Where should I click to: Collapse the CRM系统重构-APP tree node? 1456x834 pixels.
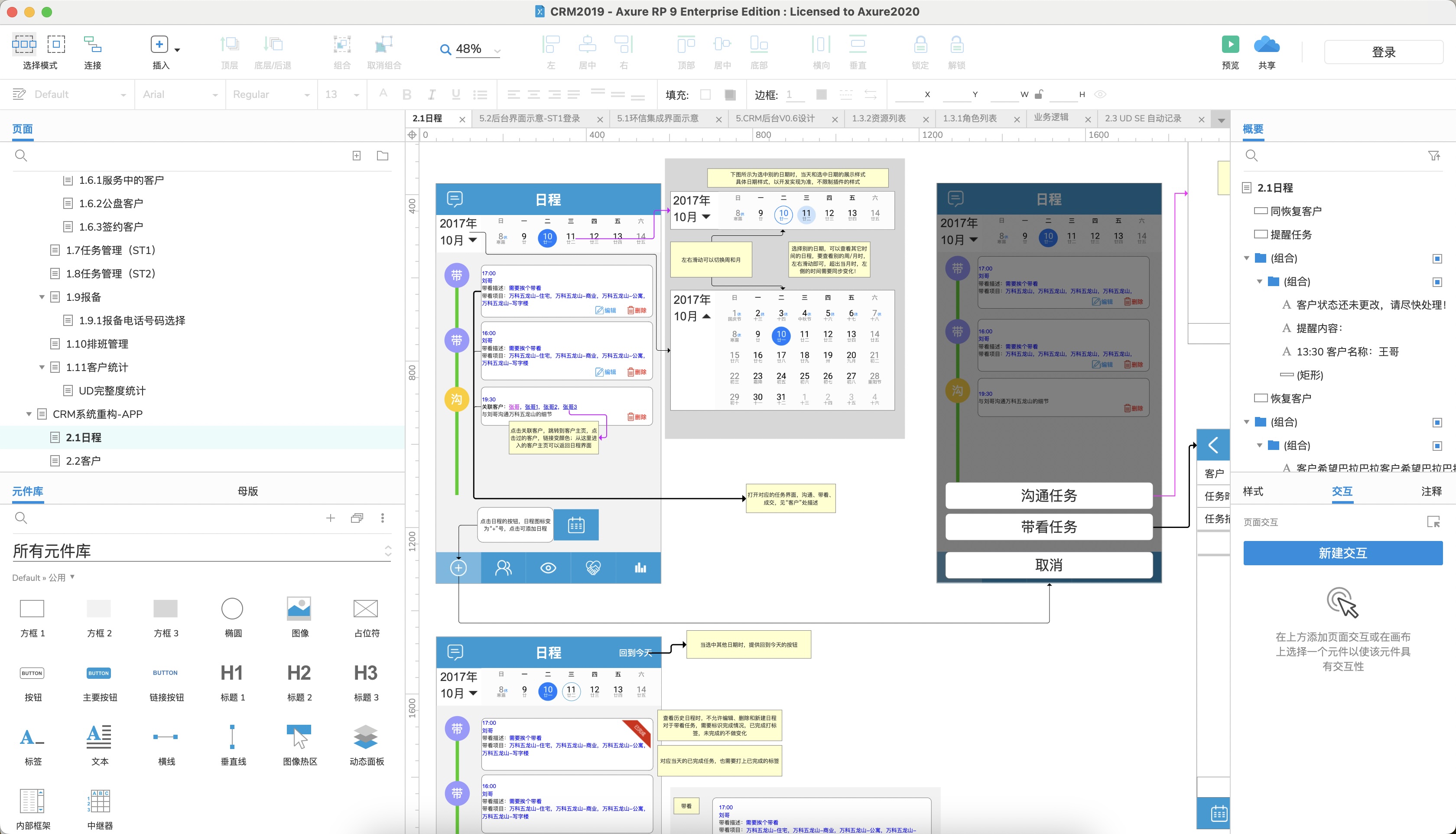(x=29, y=414)
